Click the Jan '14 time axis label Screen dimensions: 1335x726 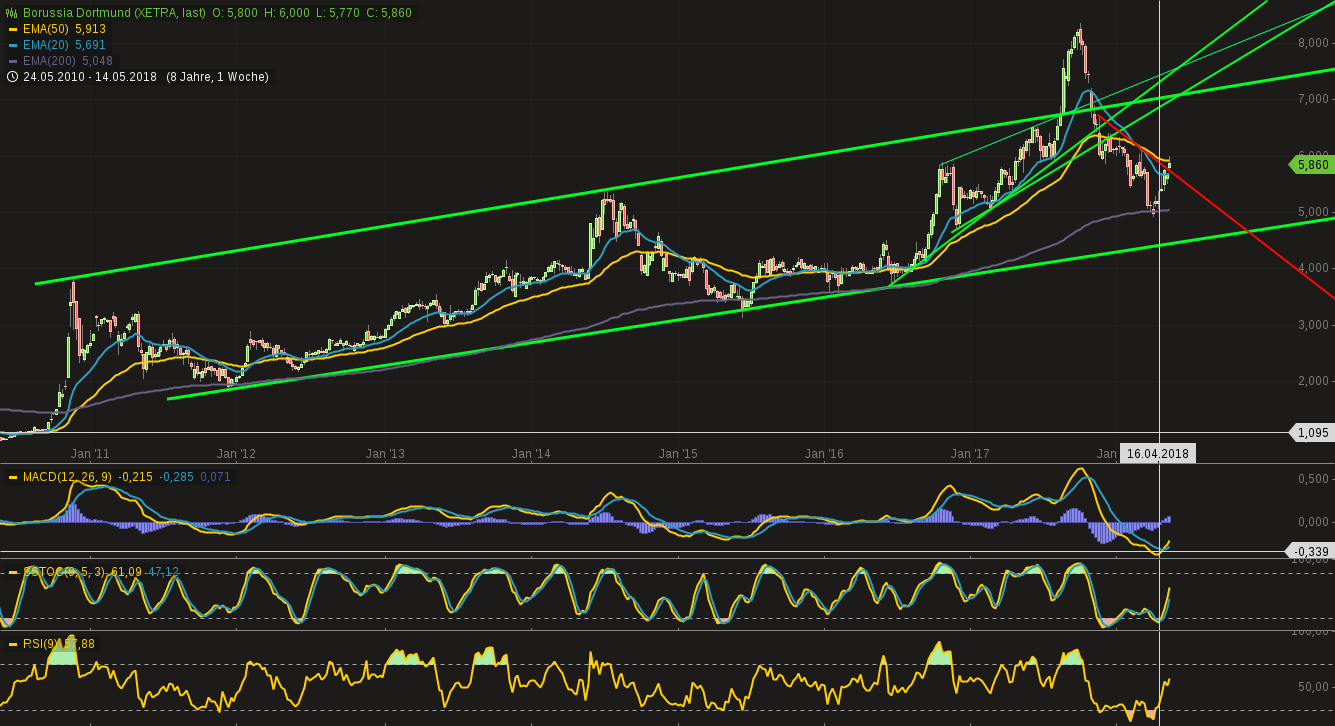tap(531, 454)
